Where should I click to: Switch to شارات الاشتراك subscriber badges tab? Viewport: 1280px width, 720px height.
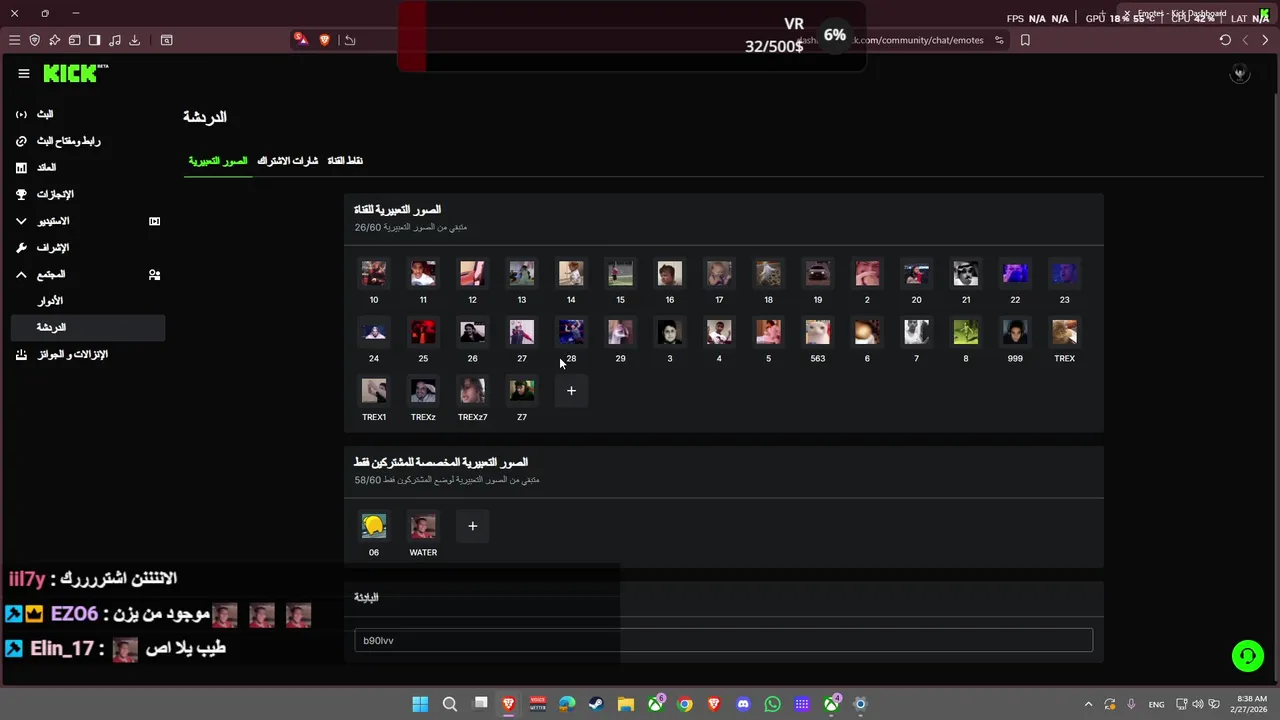(288, 161)
